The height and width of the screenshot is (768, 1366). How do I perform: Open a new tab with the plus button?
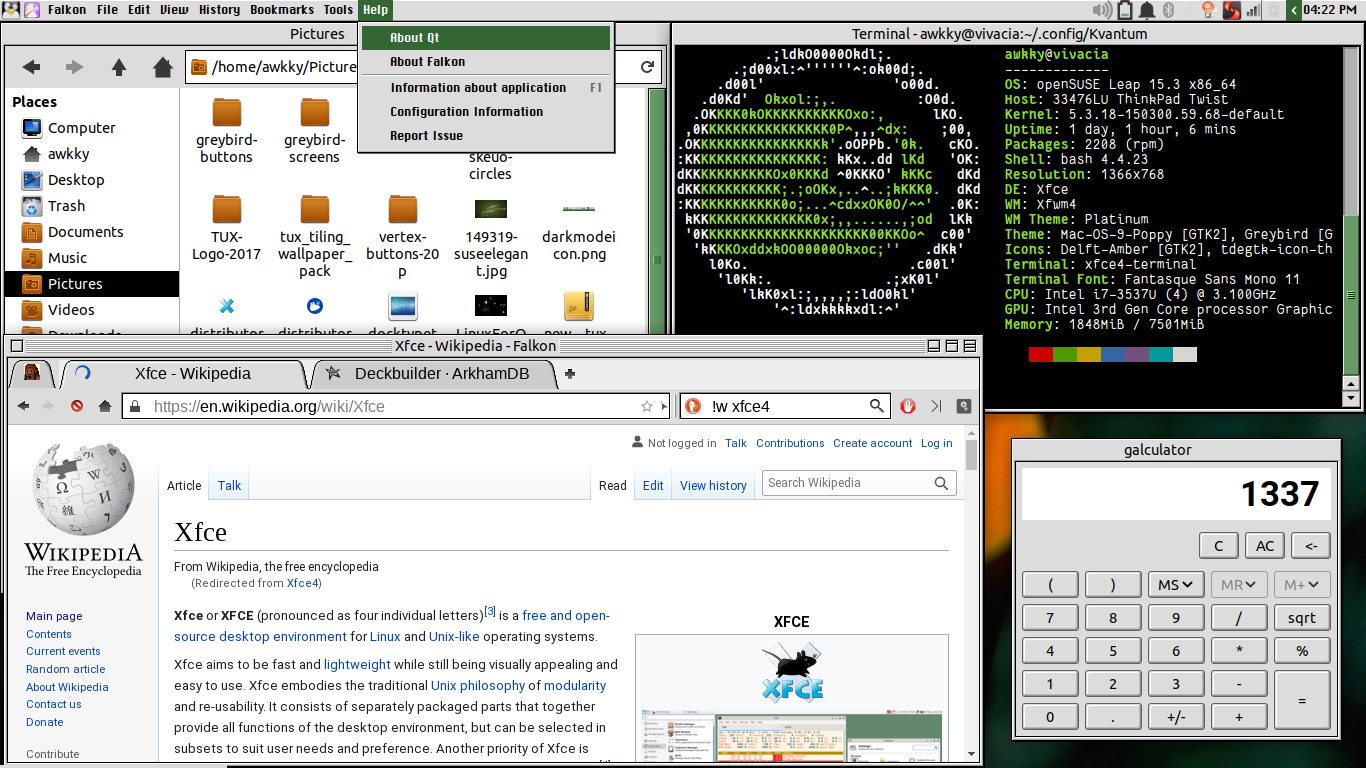(x=570, y=374)
